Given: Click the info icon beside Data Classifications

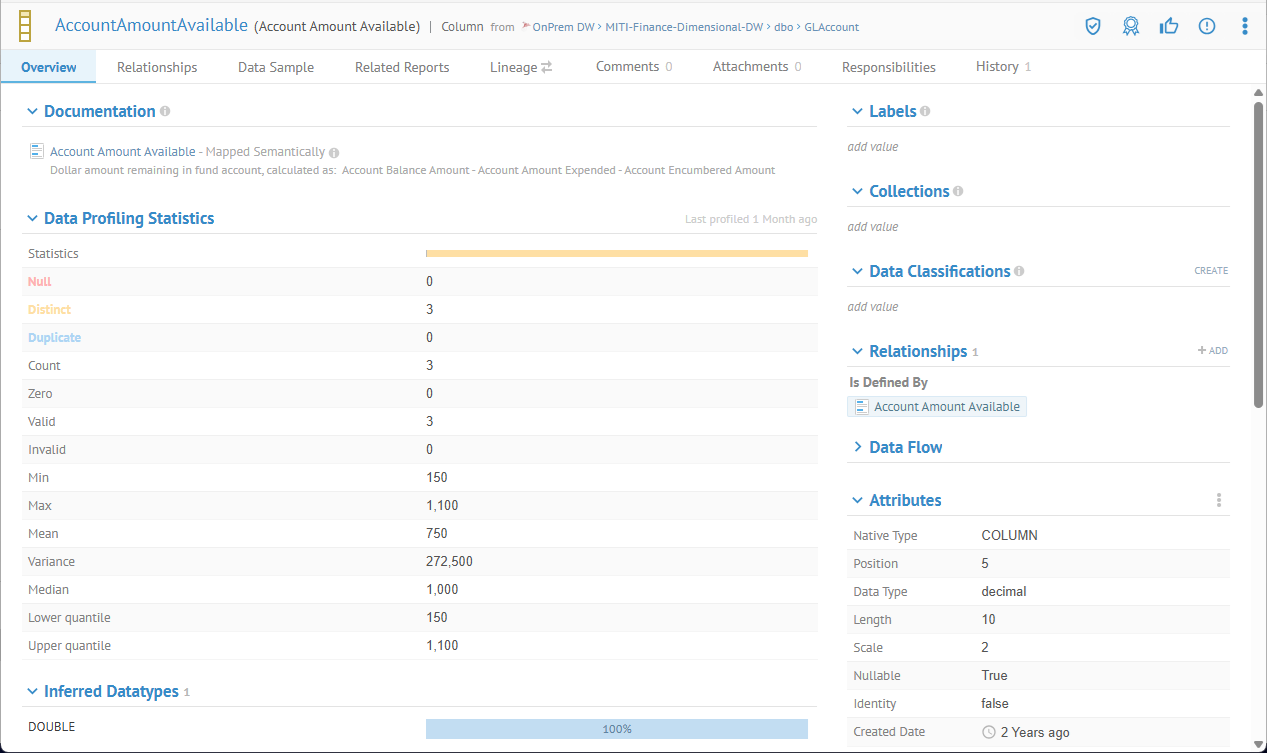Looking at the screenshot, I should (1019, 271).
